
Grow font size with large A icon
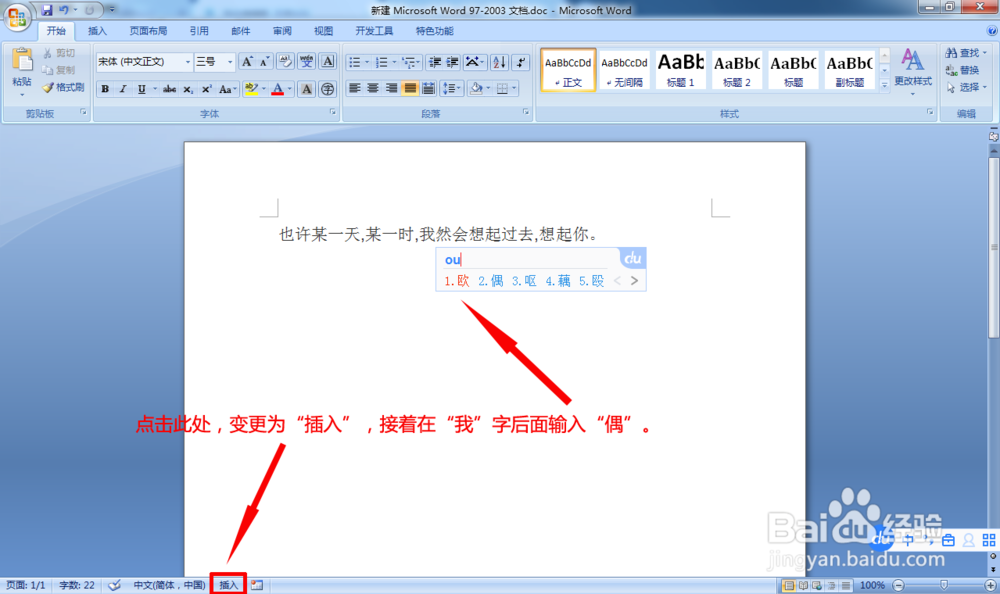click(x=247, y=61)
